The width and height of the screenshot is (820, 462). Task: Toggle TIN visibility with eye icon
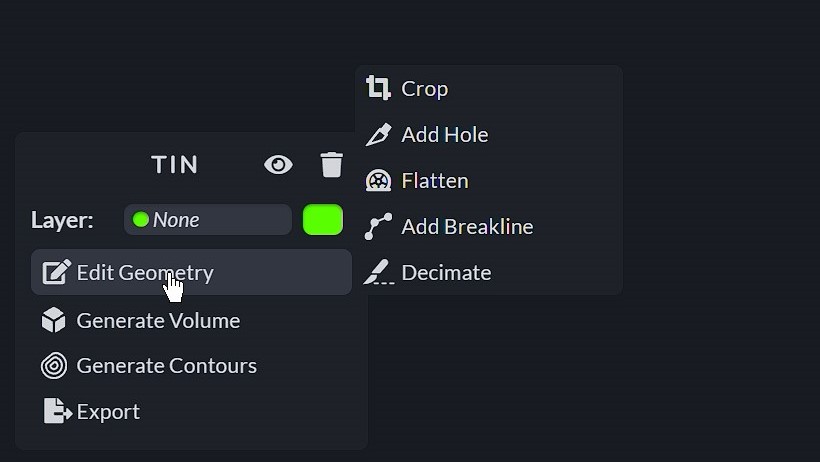(278, 165)
